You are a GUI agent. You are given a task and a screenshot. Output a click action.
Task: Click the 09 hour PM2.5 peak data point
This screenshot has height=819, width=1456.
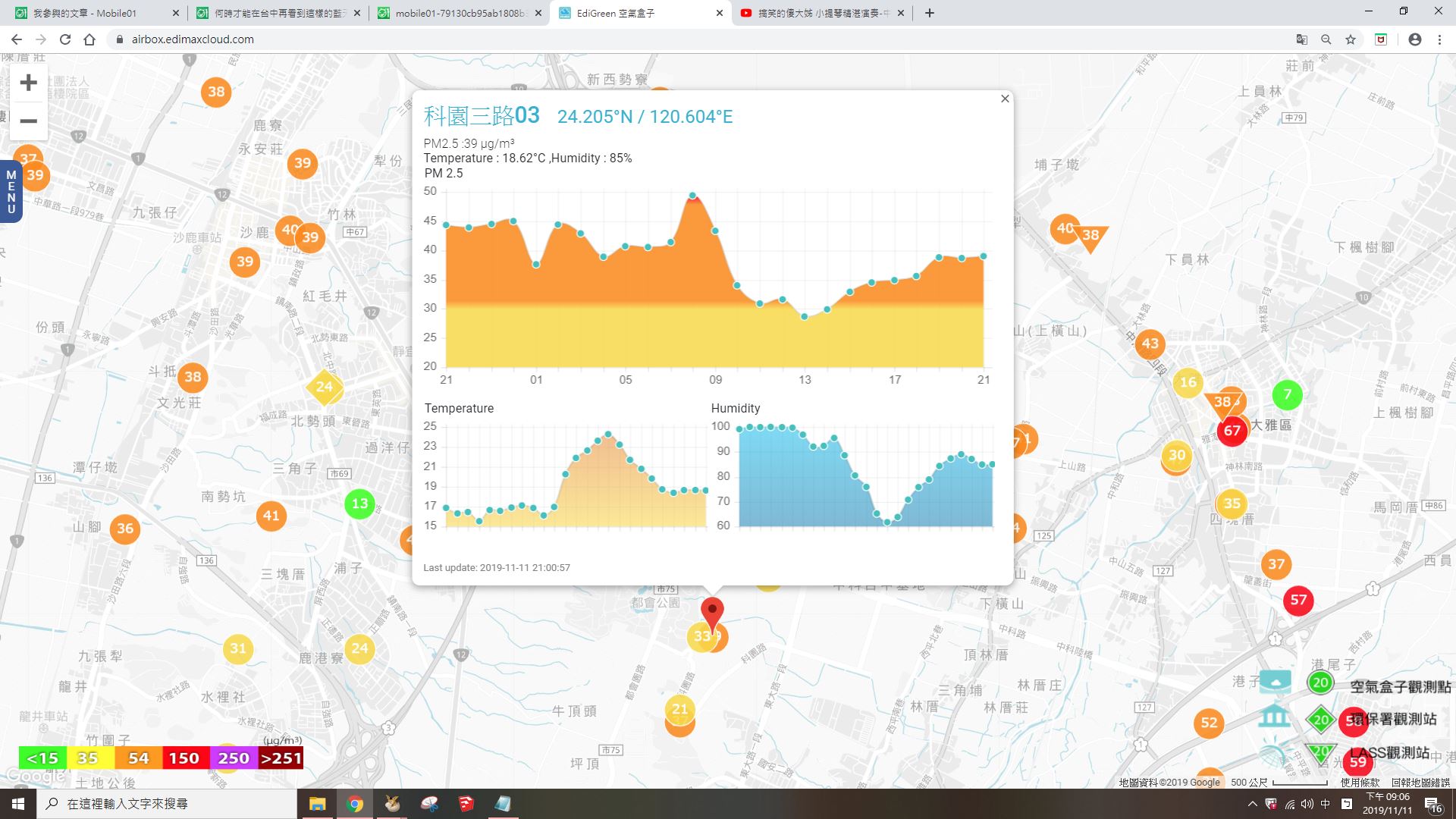click(x=692, y=196)
